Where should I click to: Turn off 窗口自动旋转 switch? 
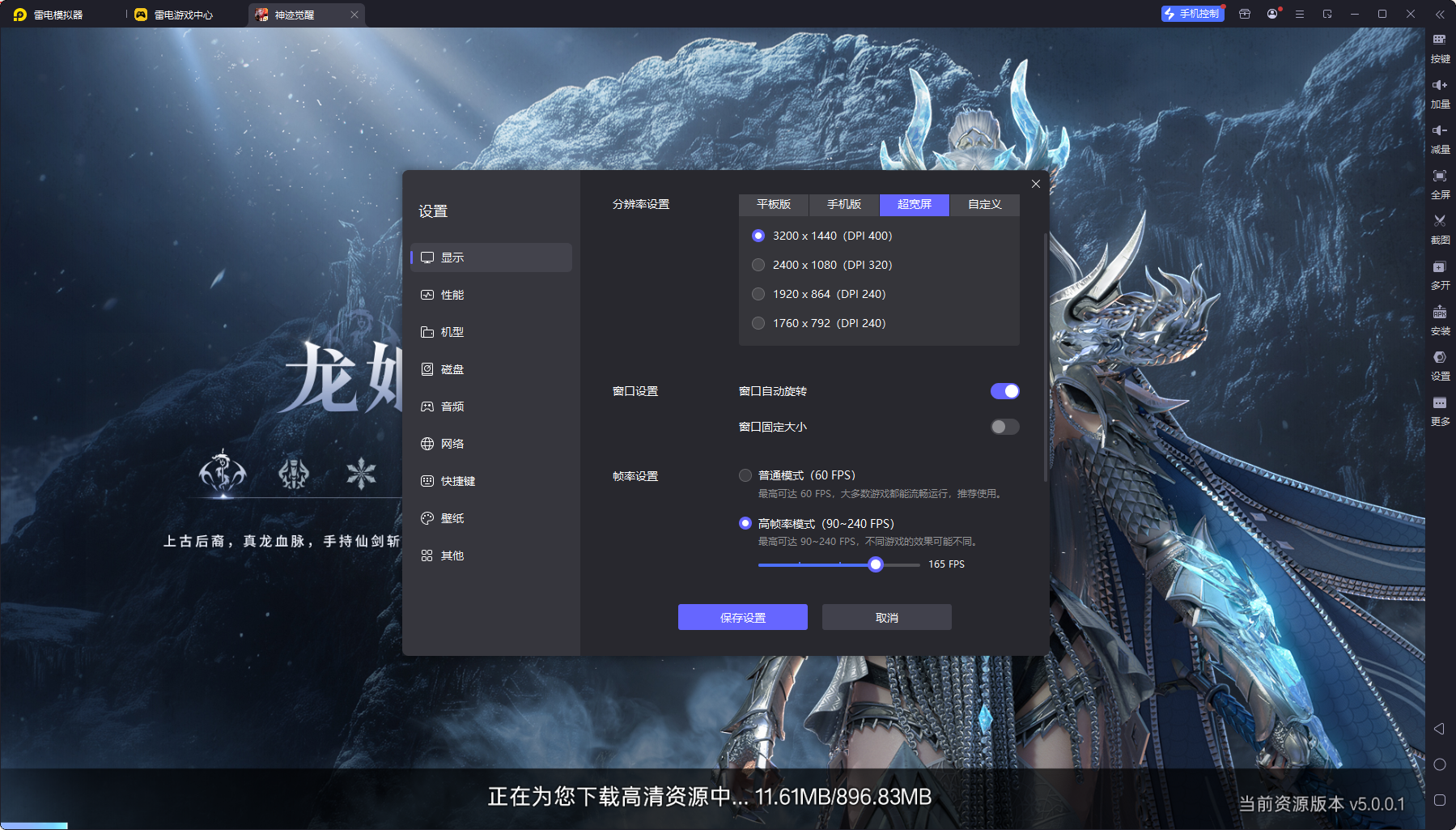point(1004,391)
